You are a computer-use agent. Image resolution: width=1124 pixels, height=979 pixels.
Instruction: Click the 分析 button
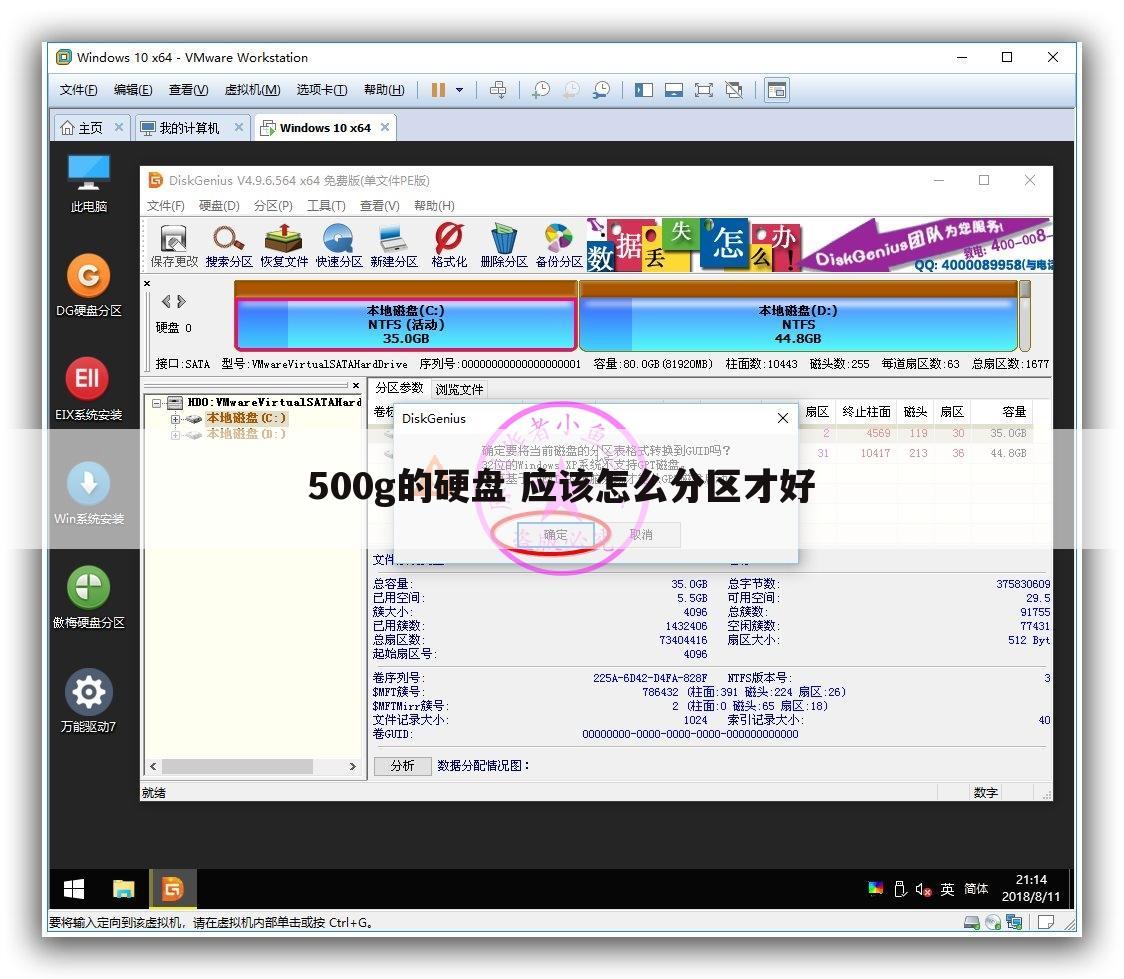[402, 765]
